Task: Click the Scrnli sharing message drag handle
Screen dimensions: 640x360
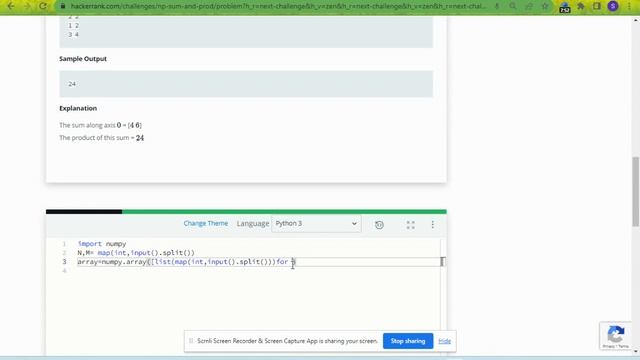Action: pos(191,341)
